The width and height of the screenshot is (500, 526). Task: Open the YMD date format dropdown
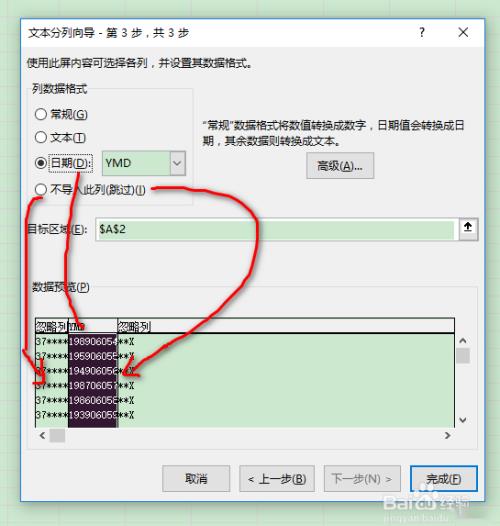144,163
